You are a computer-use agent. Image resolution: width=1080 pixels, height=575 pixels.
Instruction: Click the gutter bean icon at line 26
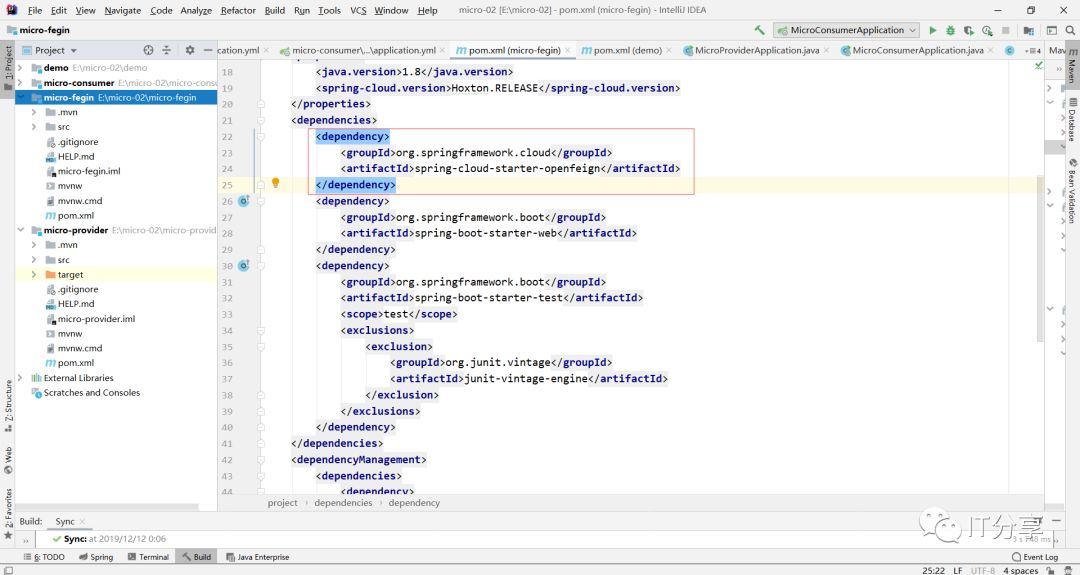(x=243, y=201)
